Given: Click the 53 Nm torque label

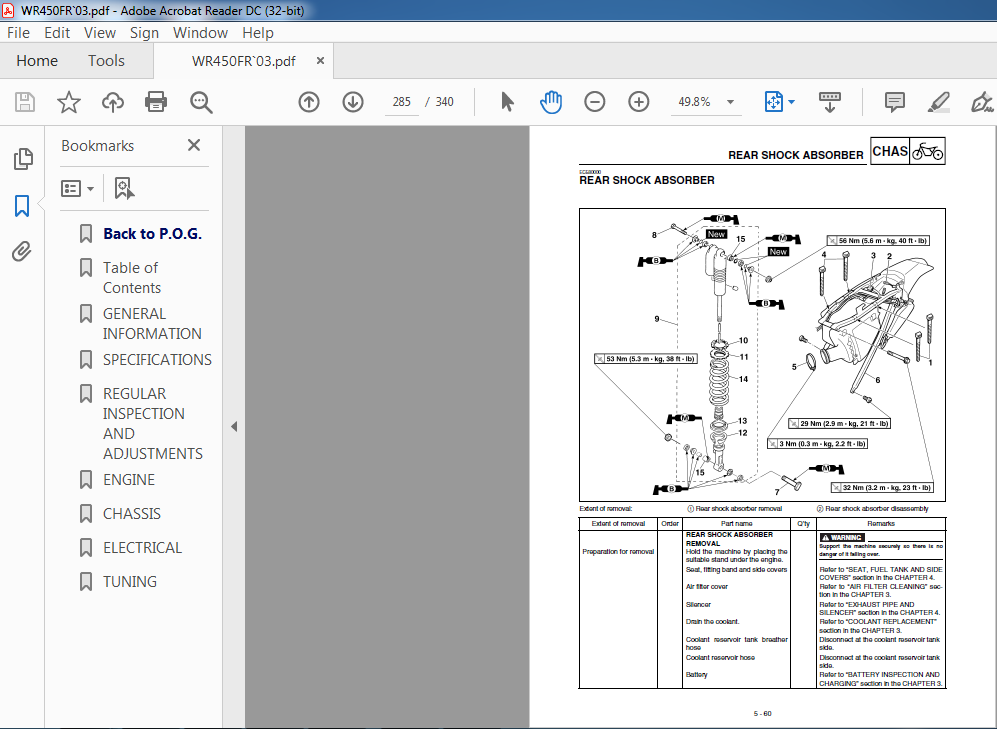Looking at the screenshot, I should click(x=645, y=359).
